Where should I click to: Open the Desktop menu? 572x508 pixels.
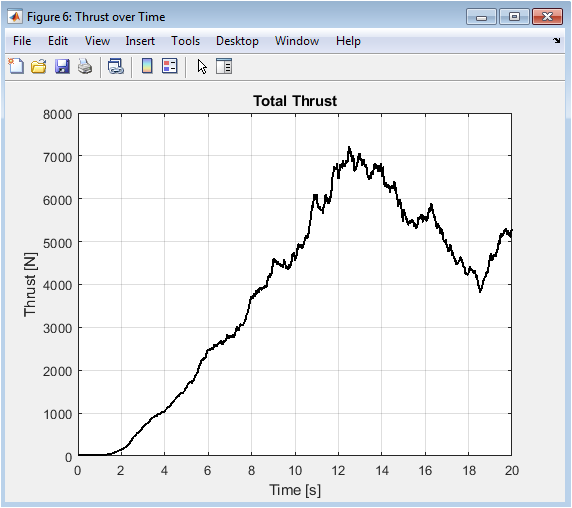[237, 41]
